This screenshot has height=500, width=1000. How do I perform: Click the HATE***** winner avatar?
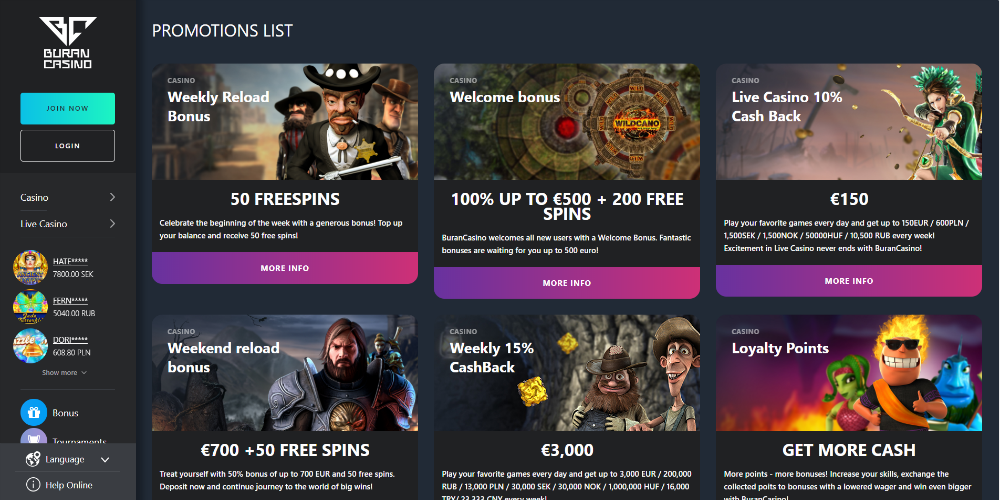(31, 268)
